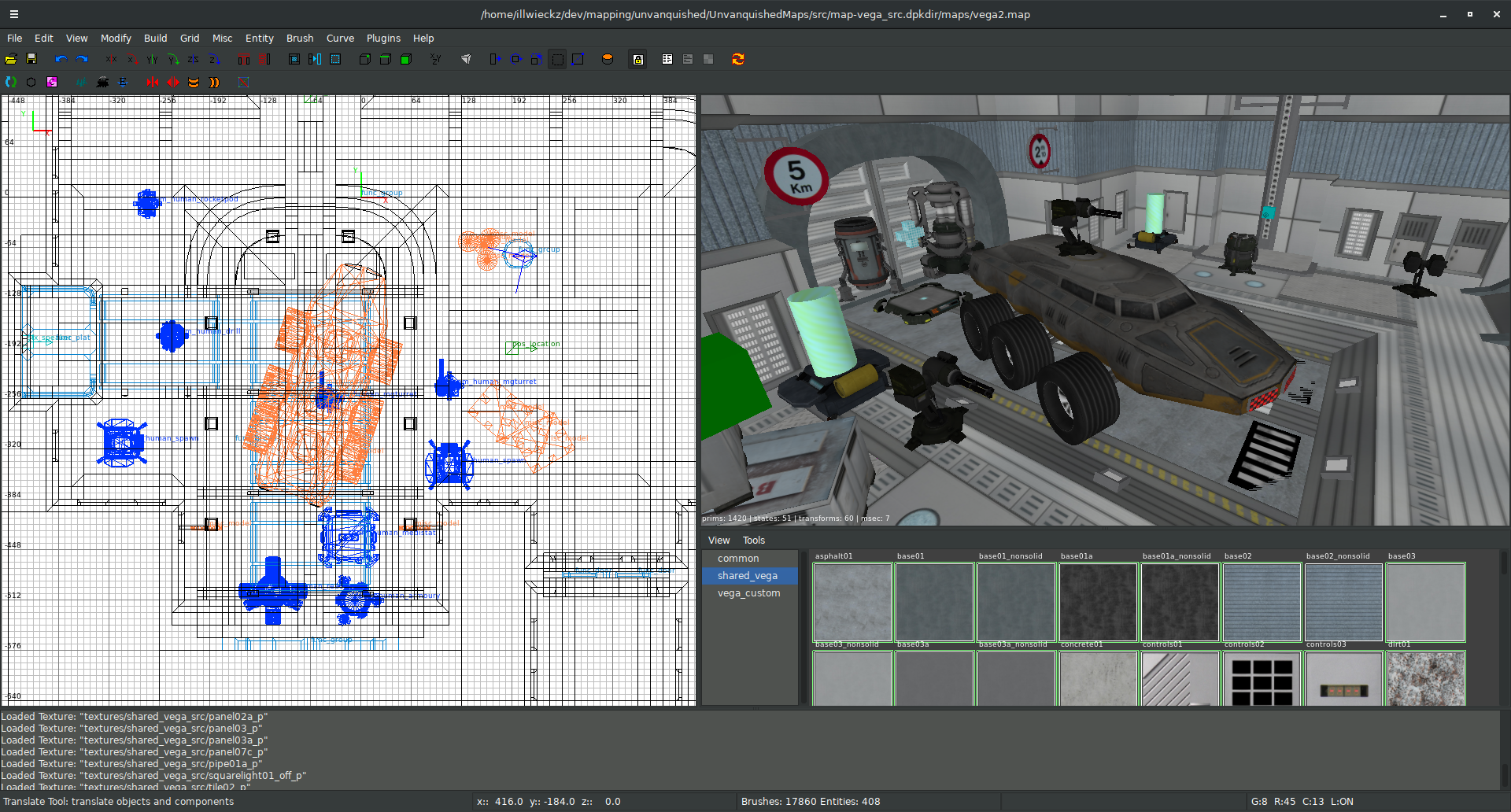Toggle the texture lock padlock
The height and width of the screenshot is (812, 1511).
pyautogui.click(x=638, y=59)
